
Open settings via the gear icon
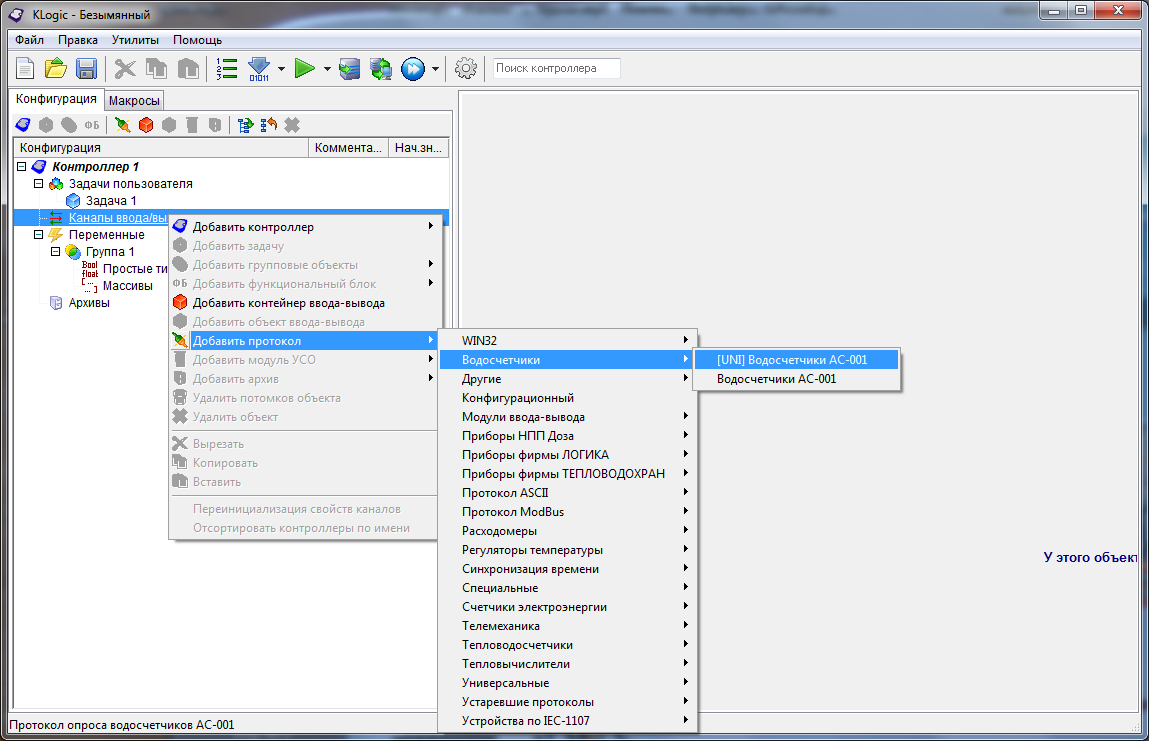pos(465,68)
